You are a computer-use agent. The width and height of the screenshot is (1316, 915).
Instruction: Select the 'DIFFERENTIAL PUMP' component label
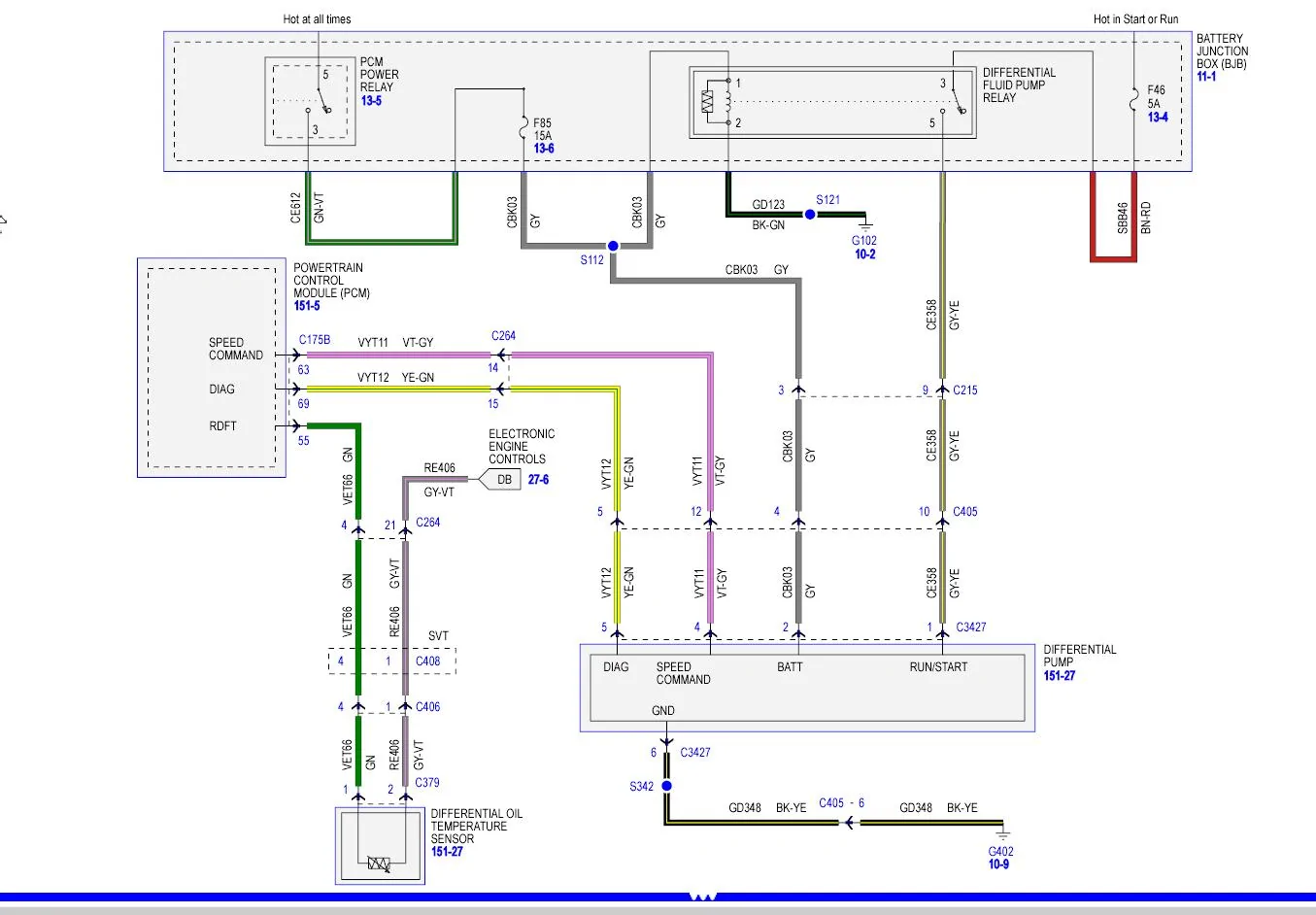point(1080,657)
